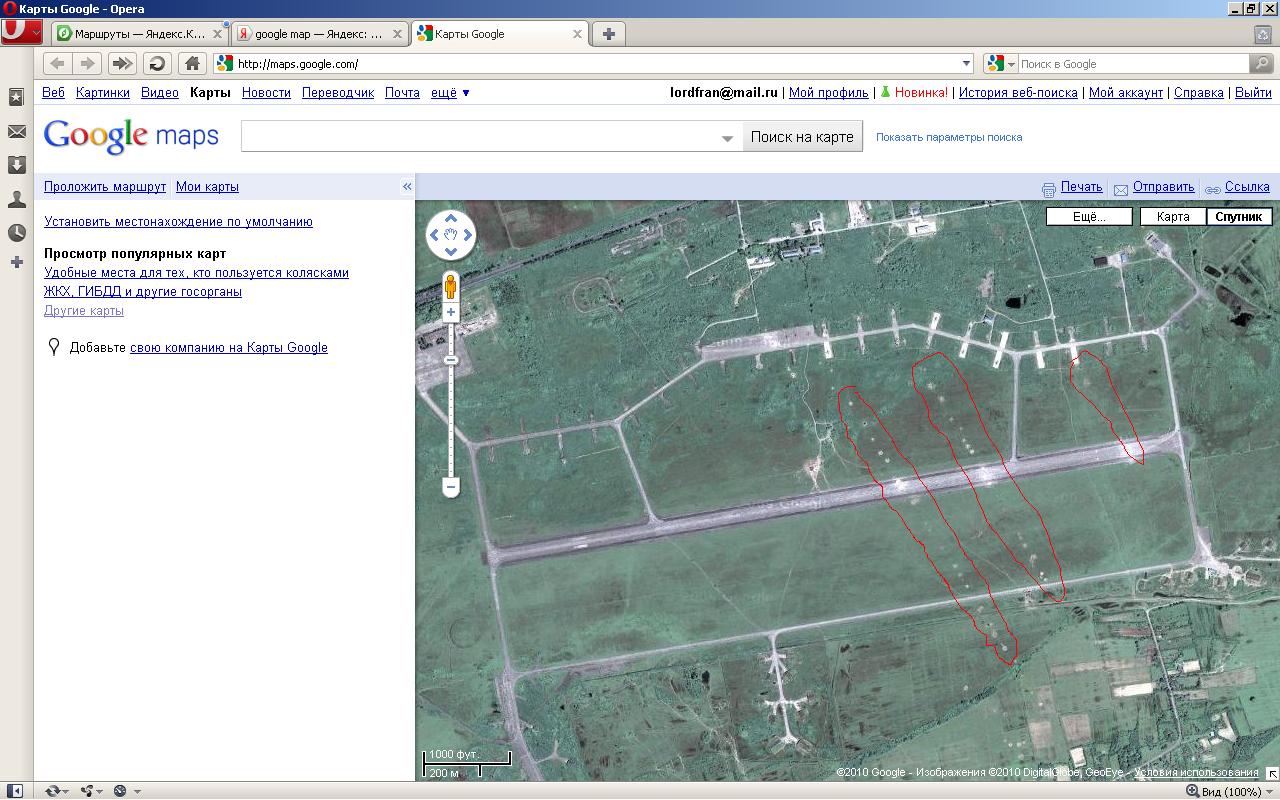Click the map zoom in plus button

coord(451,313)
